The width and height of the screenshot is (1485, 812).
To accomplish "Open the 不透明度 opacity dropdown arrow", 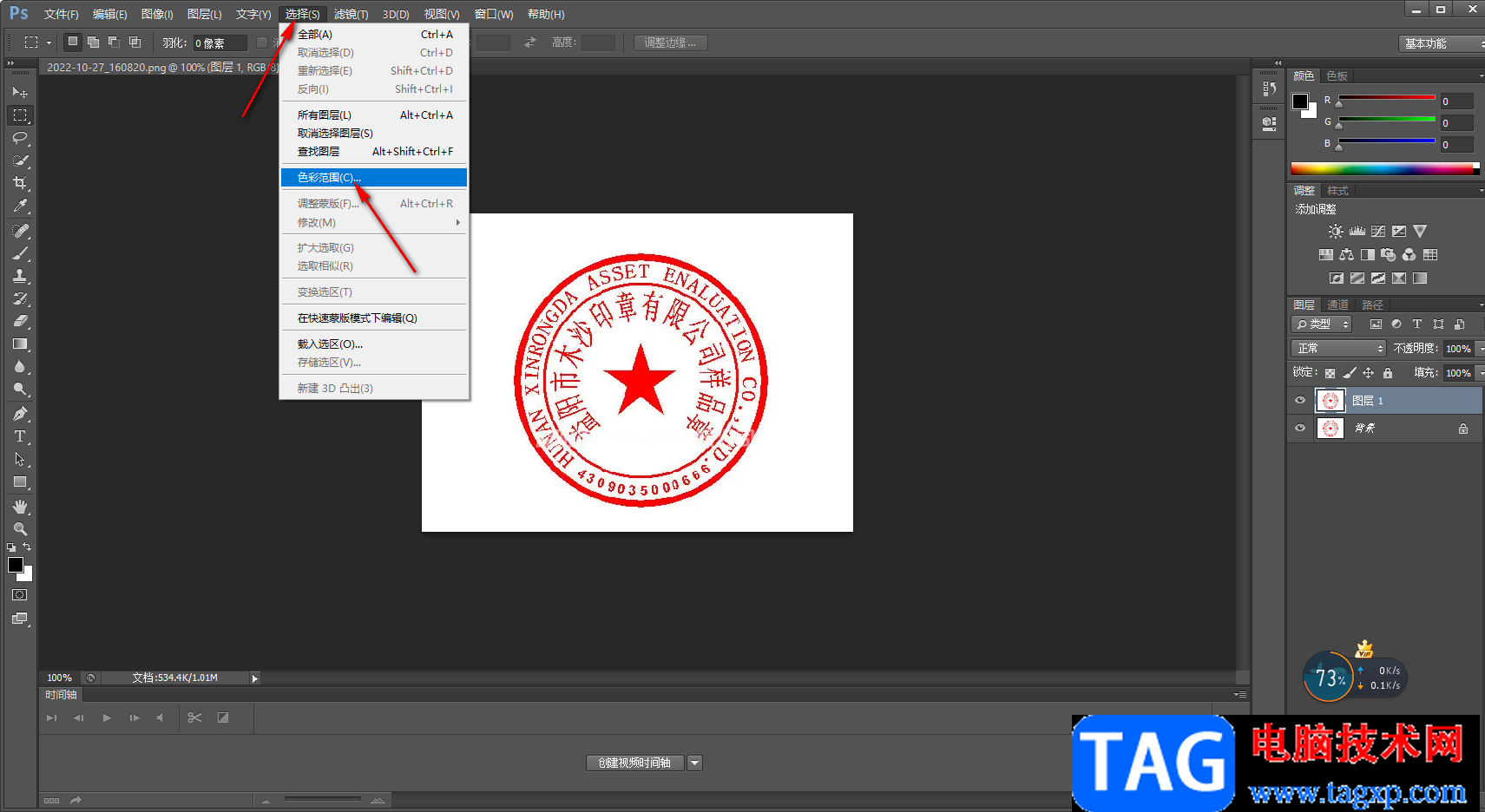I will [1480, 349].
